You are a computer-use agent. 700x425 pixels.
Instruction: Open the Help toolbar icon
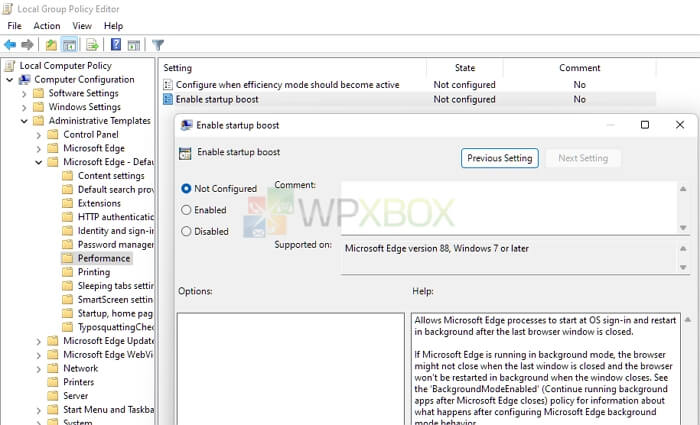click(x=116, y=45)
